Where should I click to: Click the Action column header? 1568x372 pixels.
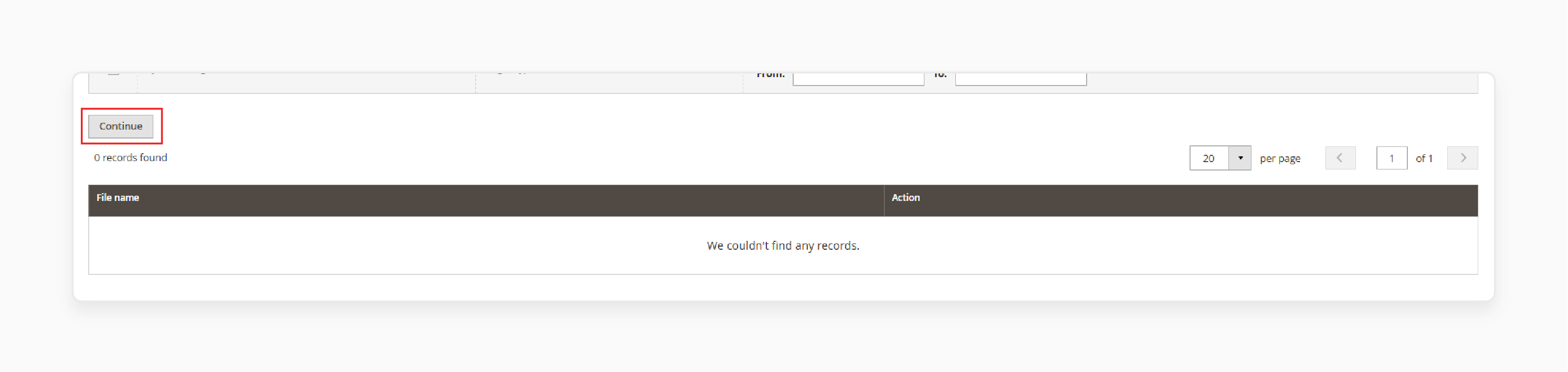click(1180, 200)
